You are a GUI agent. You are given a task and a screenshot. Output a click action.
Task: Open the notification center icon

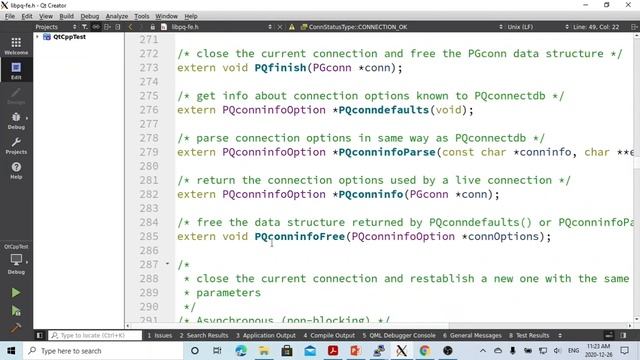tap(624, 351)
